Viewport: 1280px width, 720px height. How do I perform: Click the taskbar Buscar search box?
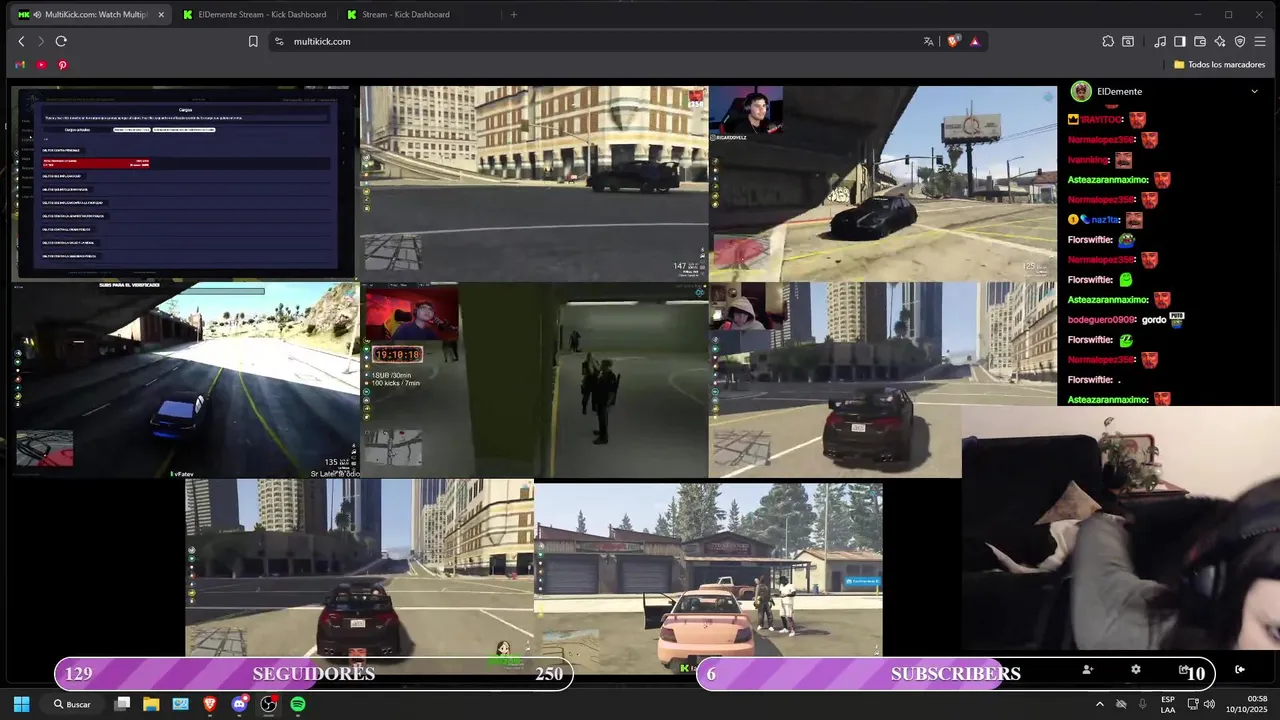pyautogui.click(x=73, y=704)
